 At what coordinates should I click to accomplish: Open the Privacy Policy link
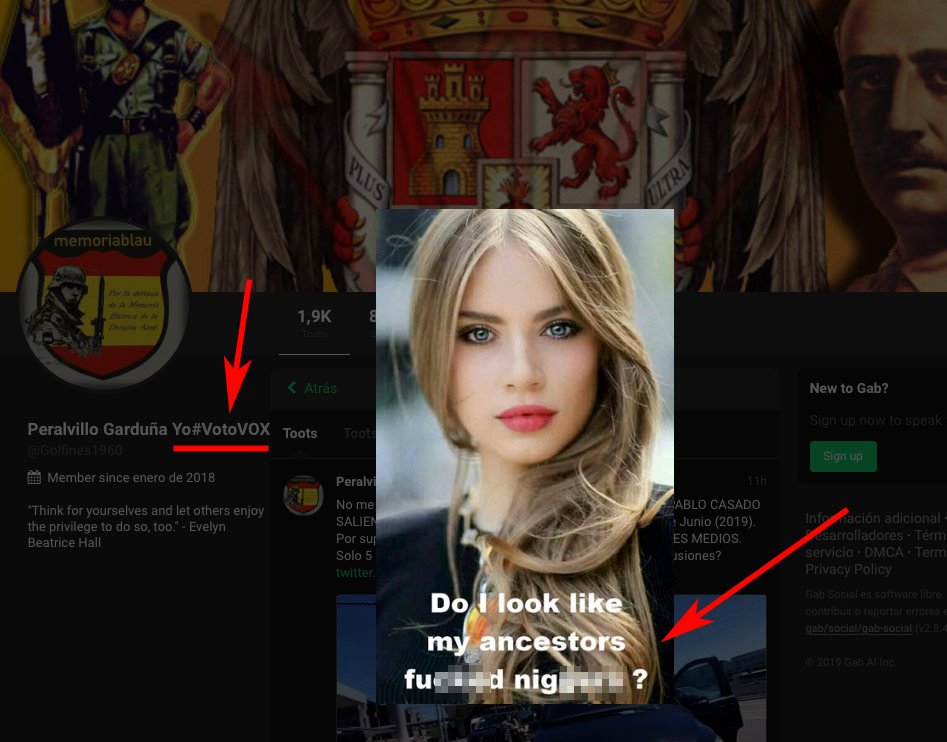click(x=848, y=569)
